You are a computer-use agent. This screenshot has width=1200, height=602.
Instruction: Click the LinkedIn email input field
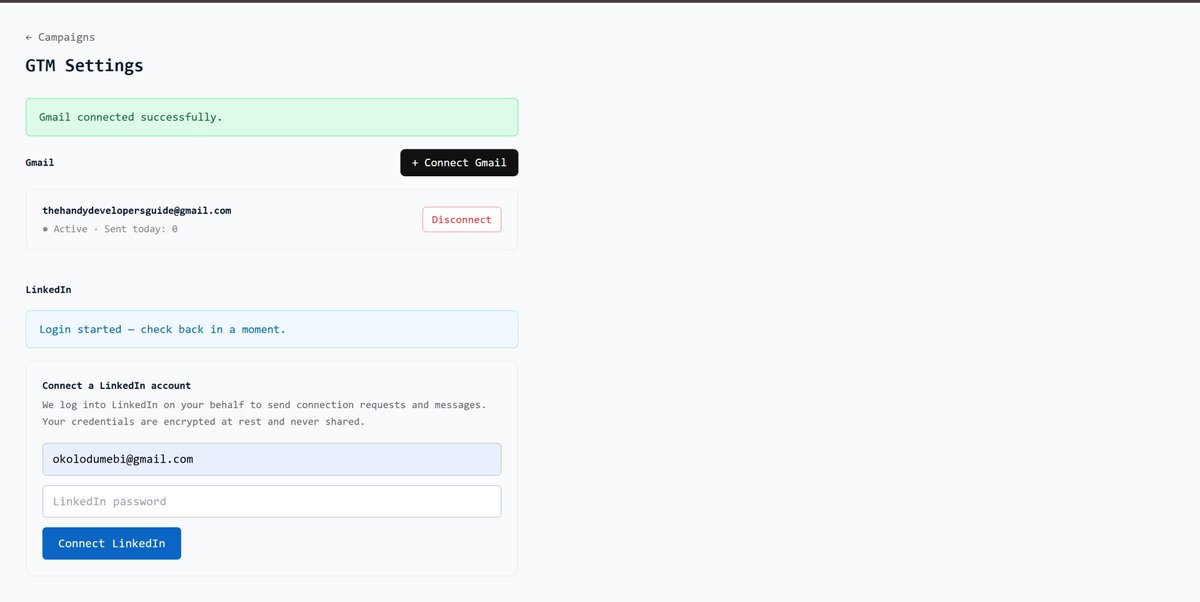pyautogui.click(x=271, y=459)
